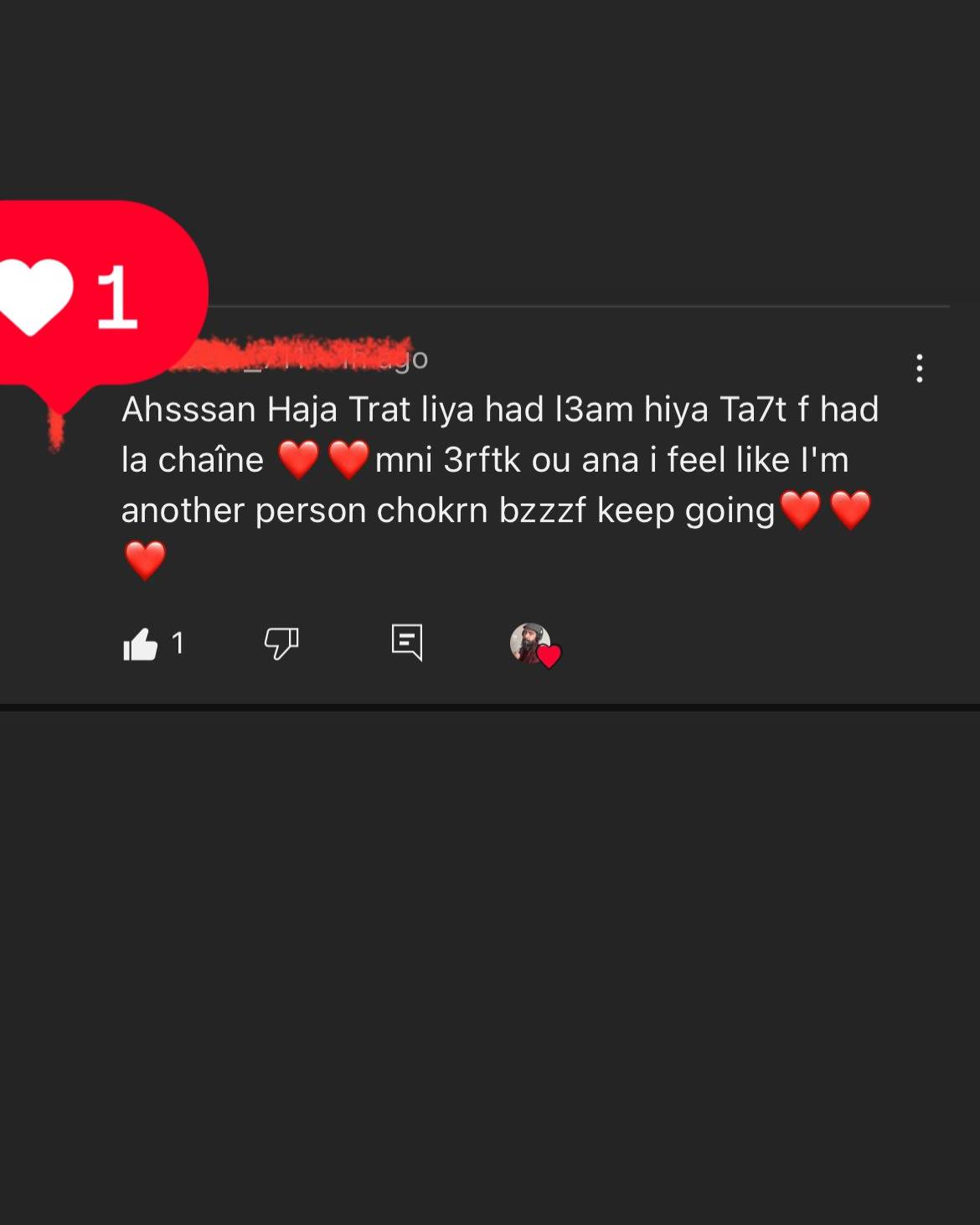Tap the red hearts after 'keep going'

pyautogui.click(x=825, y=510)
